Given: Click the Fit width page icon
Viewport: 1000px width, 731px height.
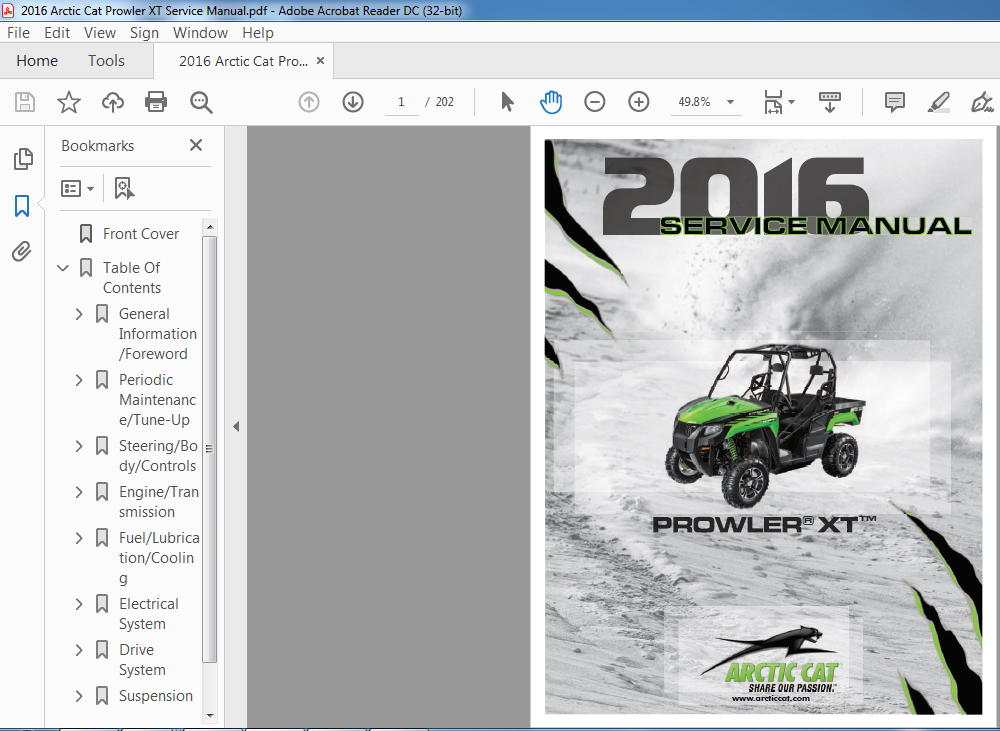Looking at the screenshot, I should pyautogui.click(x=773, y=102).
